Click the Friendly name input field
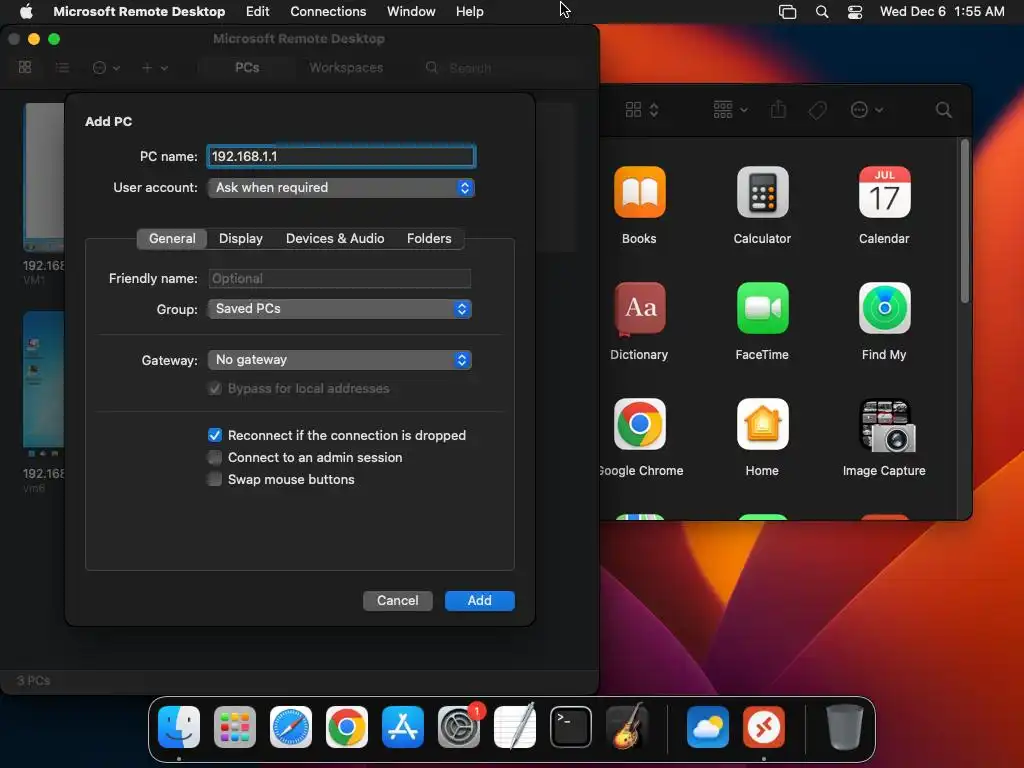The image size is (1024, 768). coord(340,278)
